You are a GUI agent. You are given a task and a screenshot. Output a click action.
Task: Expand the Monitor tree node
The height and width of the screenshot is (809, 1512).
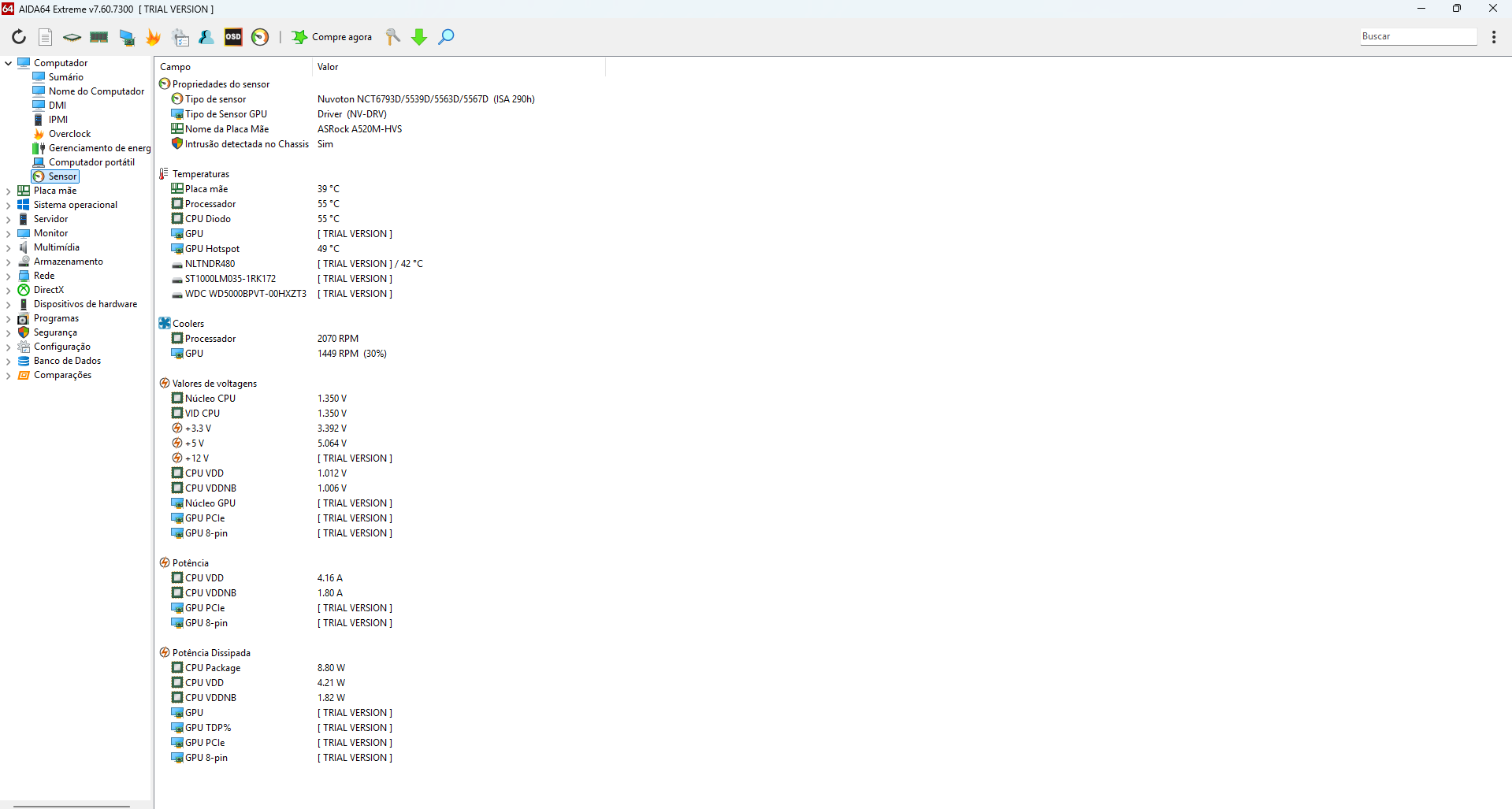8,233
